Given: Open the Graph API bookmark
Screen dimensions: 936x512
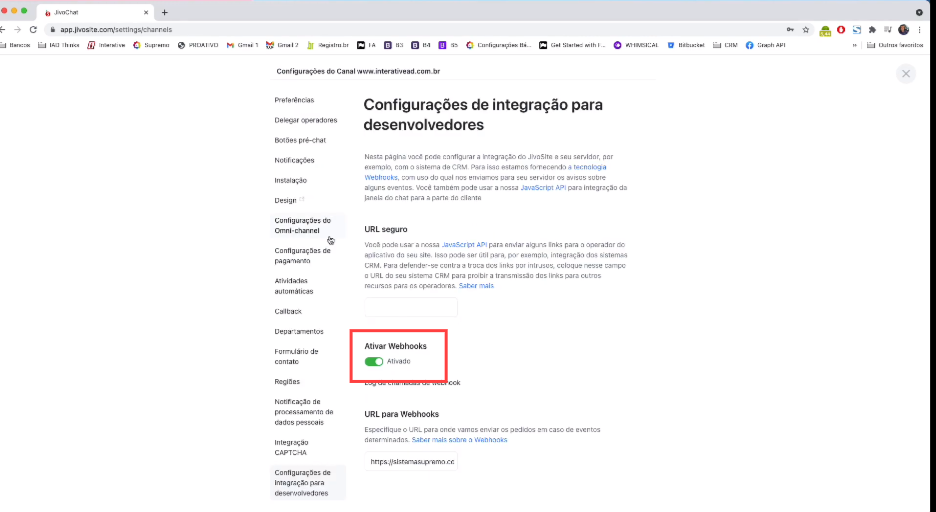Looking at the screenshot, I should click(x=766, y=45).
